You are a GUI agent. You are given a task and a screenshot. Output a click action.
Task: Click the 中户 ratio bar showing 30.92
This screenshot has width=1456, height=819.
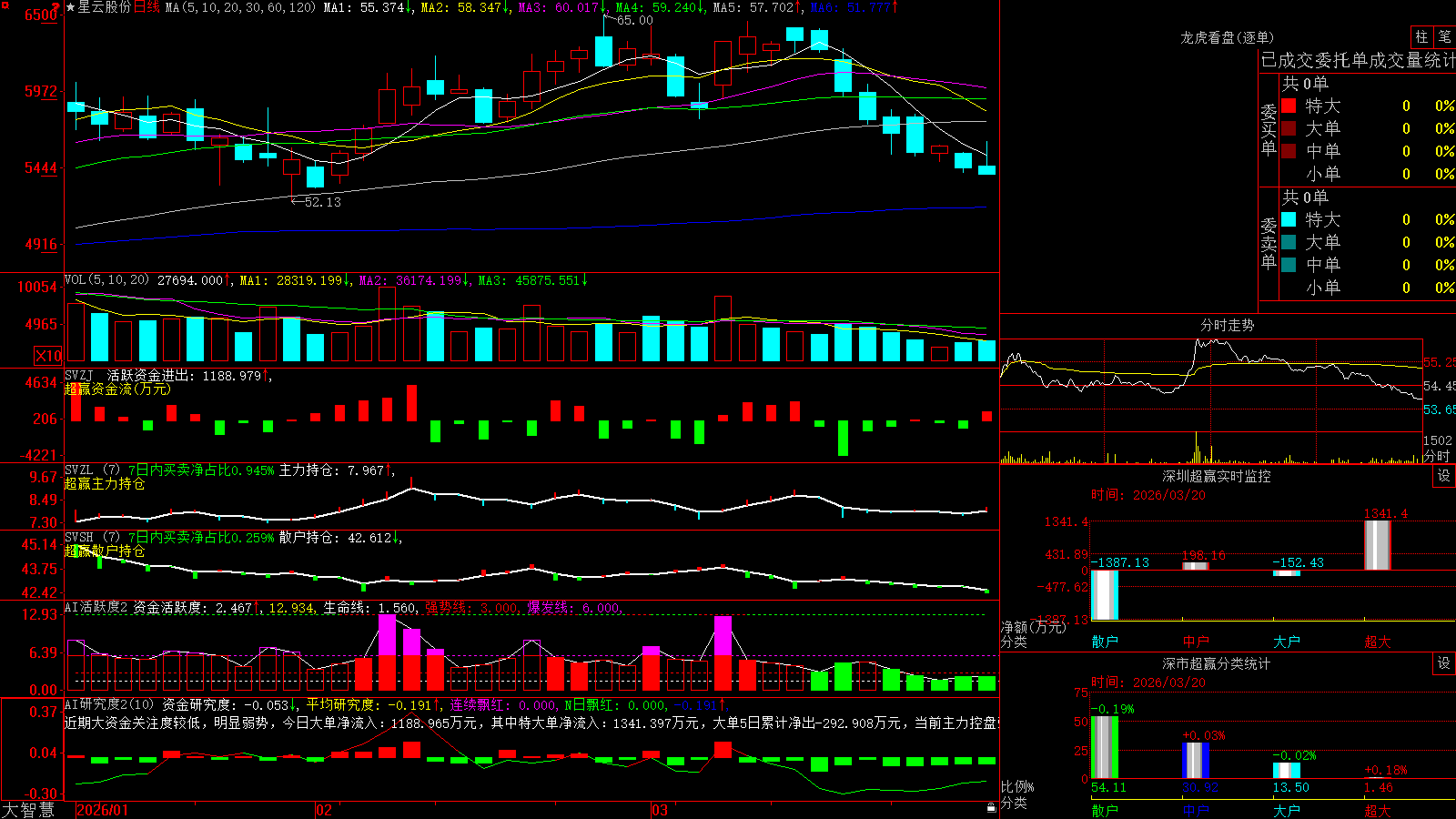coord(1196,761)
